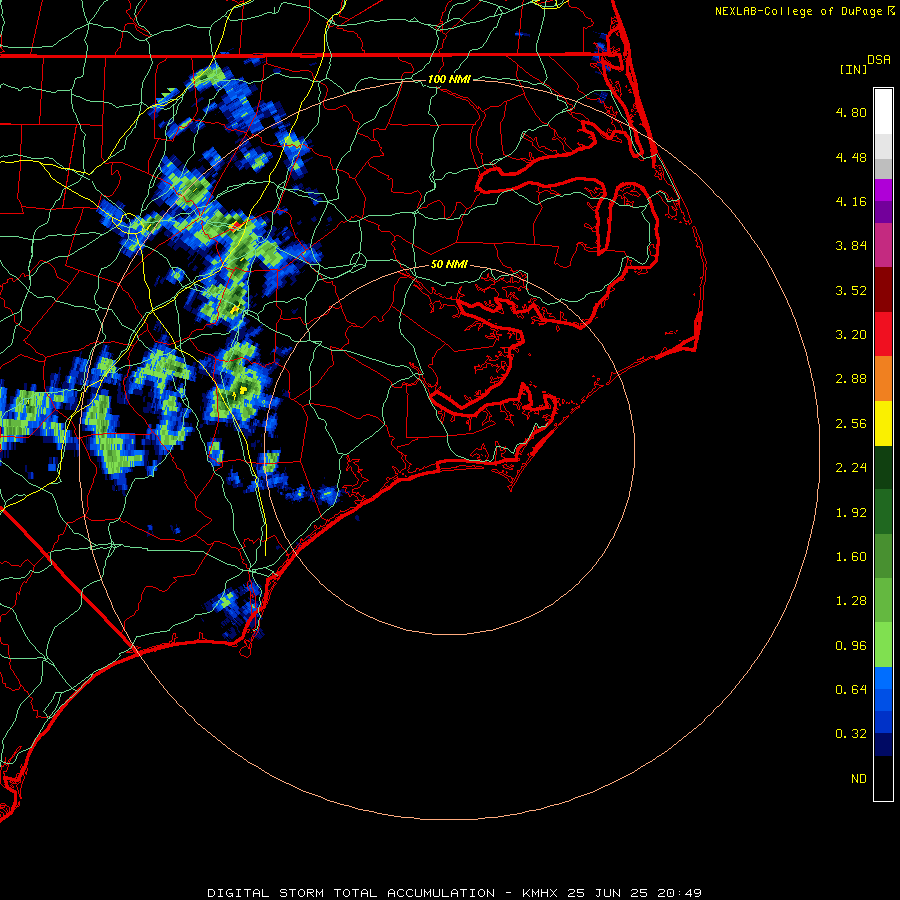Click the 0.64 legend value
This screenshot has width=900, height=900.
851,689
